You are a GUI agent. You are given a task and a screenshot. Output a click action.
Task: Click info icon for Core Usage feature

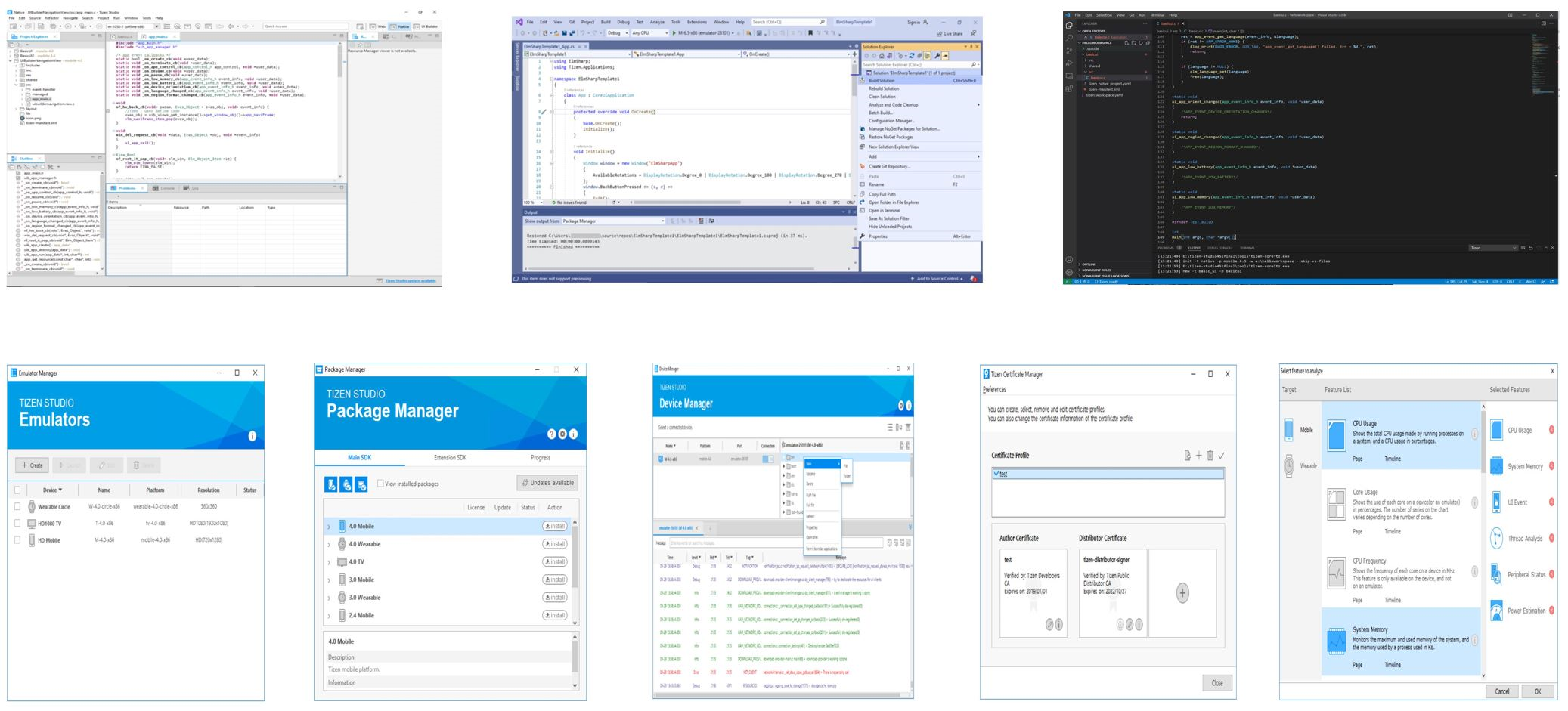click(1474, 502)
